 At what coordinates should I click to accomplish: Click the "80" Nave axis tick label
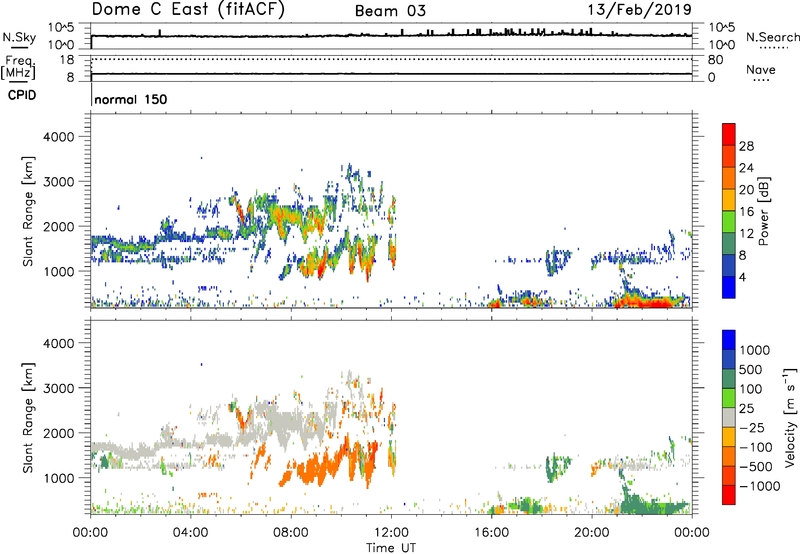tap(715, 60)
